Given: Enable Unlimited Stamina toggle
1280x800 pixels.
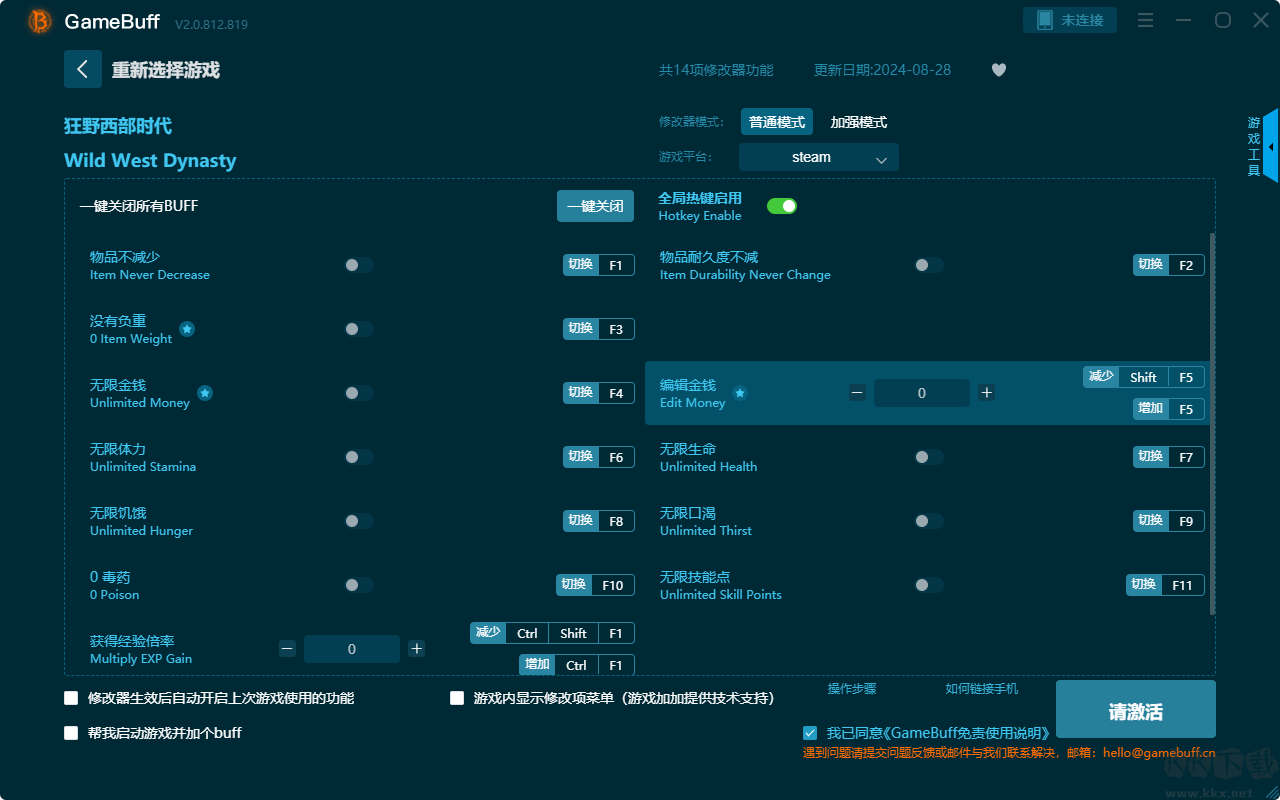Looking at the screenshot, I should (x=359, y=457).
